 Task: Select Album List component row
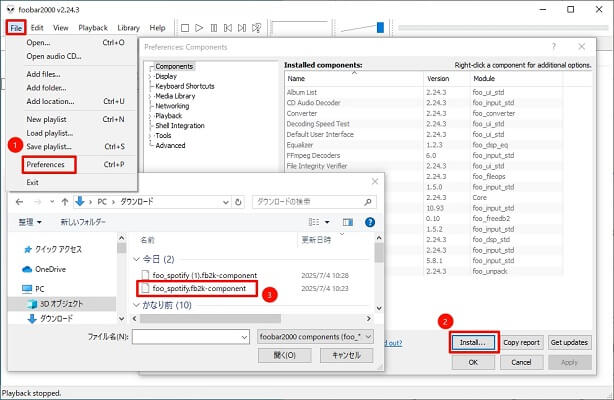[x=424, y=92]
